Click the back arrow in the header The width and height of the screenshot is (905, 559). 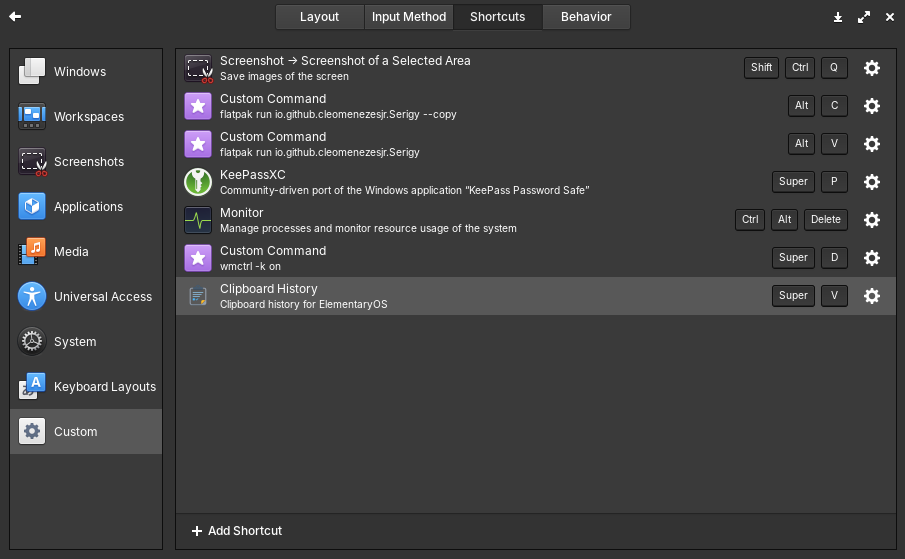(15, 17)
